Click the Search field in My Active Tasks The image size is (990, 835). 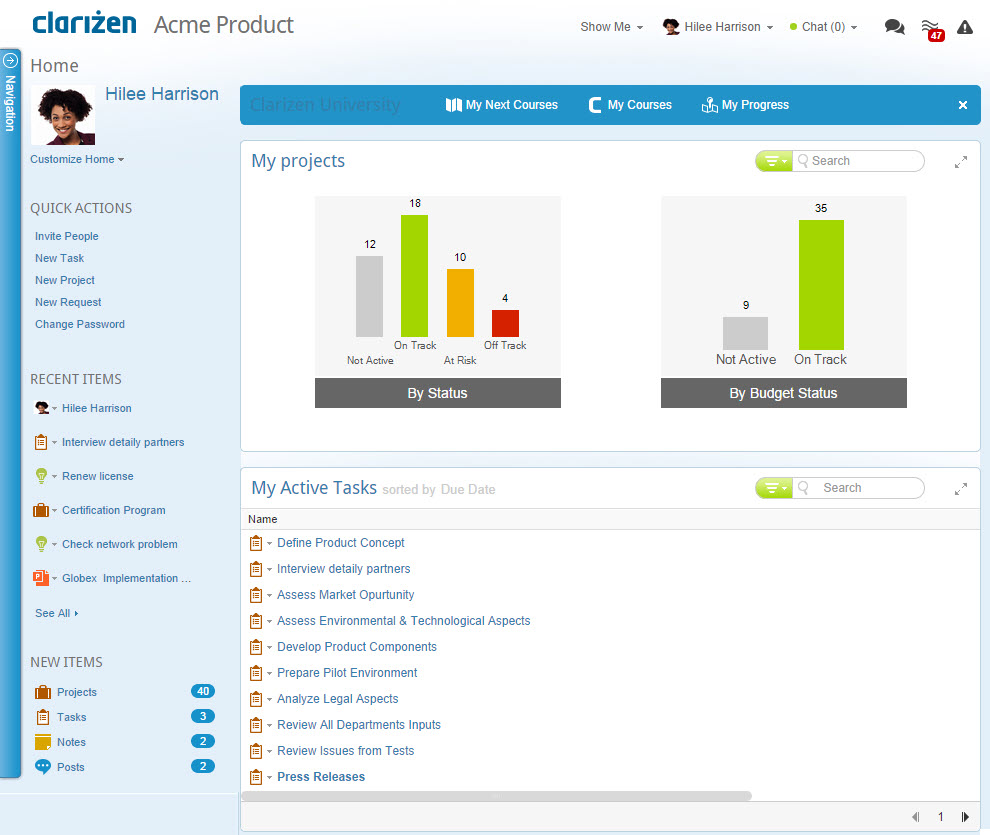coord(859,488)
